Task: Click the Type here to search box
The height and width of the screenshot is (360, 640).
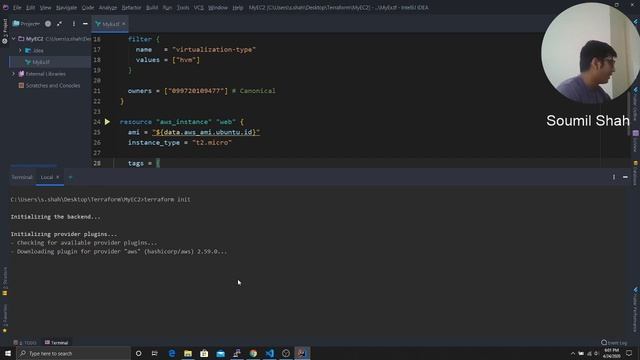Action: [73, 353]
